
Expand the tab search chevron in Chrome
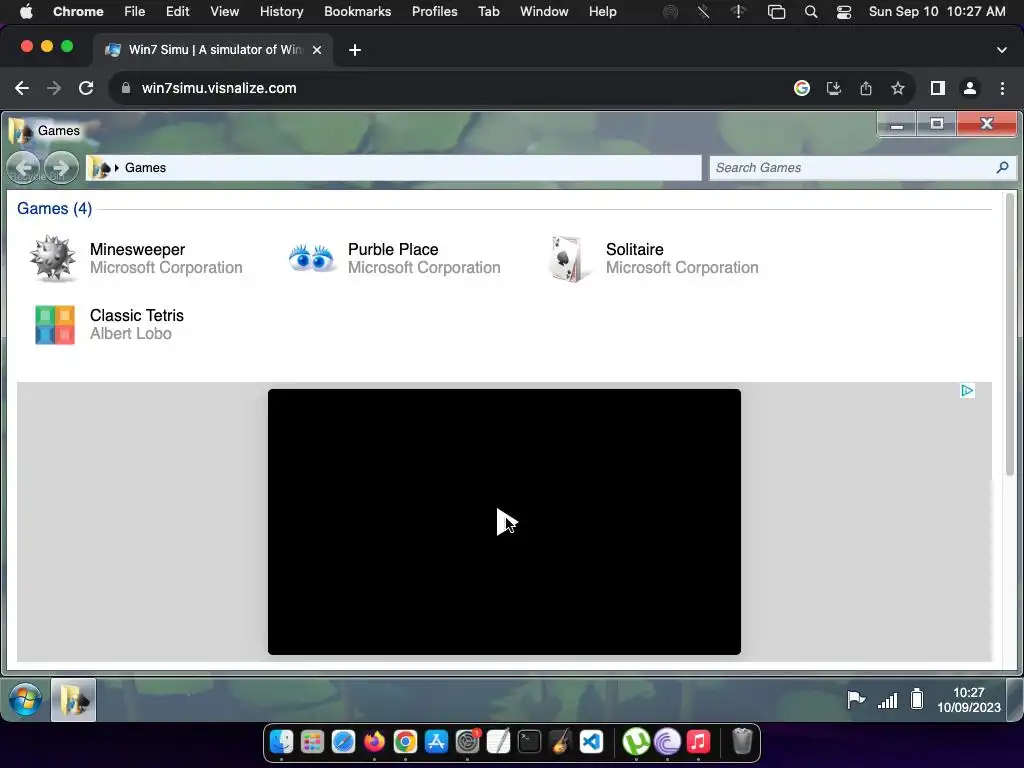(x=1002, y=50)
